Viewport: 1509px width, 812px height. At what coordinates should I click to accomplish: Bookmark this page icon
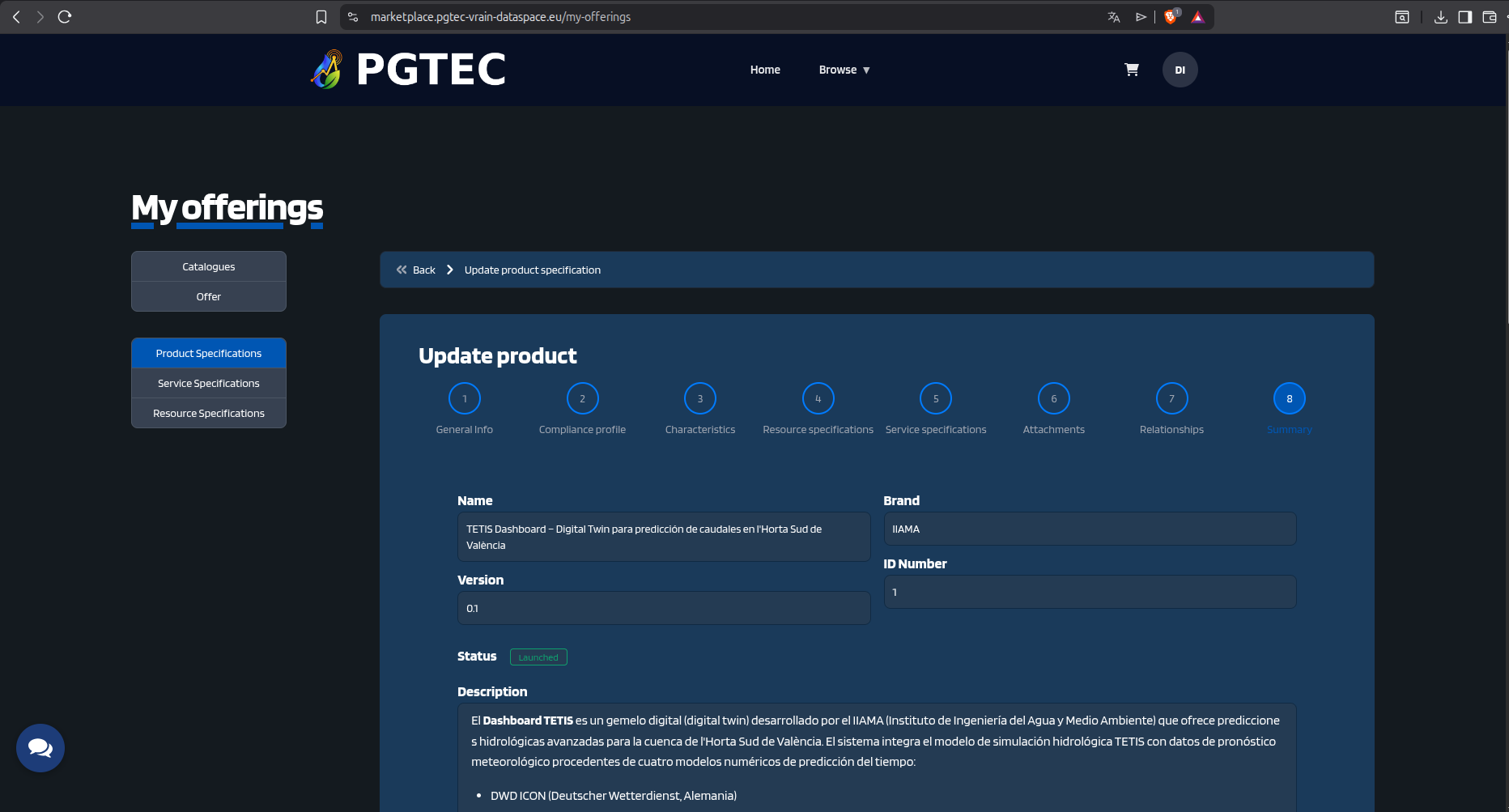tap(321, 17)
